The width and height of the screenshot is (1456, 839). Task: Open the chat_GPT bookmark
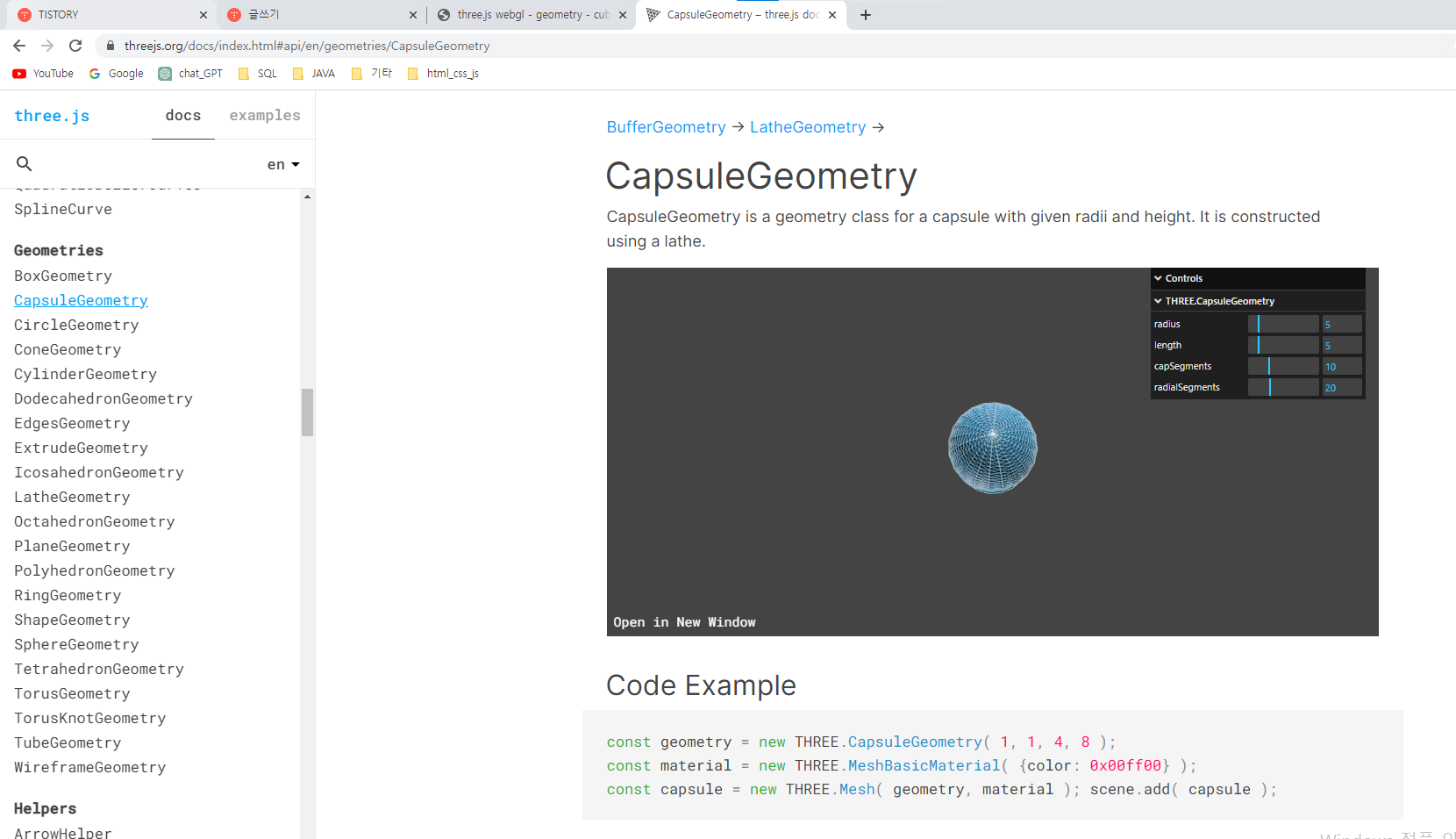(190, 74)
